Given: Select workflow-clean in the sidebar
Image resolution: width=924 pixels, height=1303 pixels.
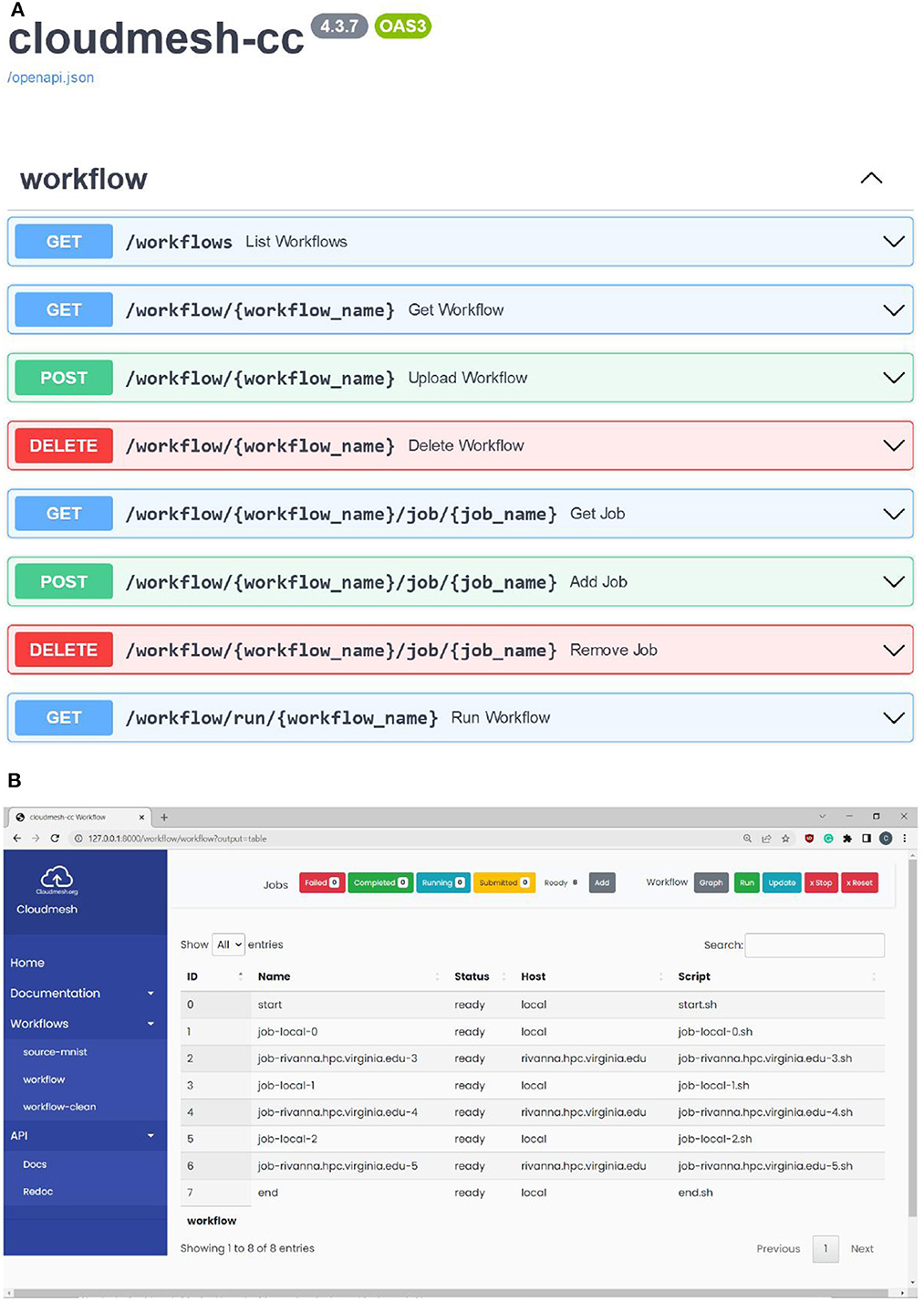Looking at the screenshot, I should pos(59,1107).
